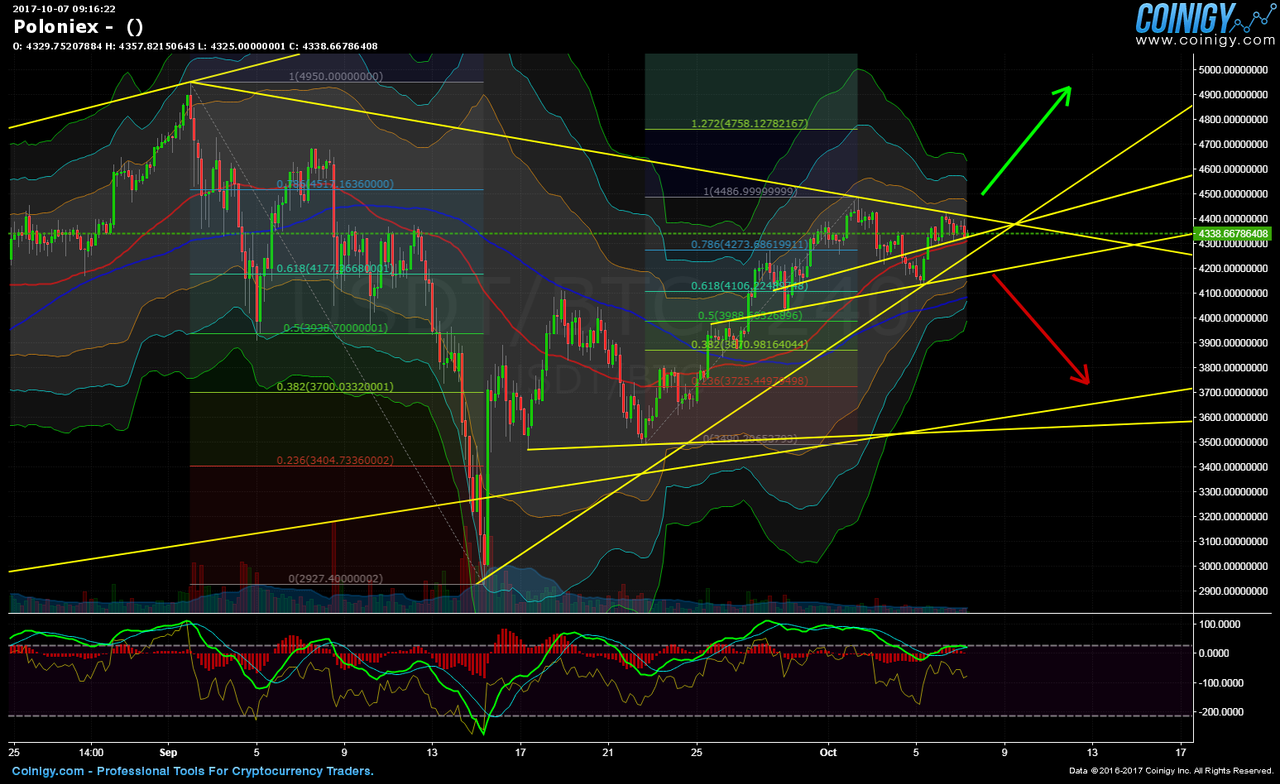The image size is (1280, 784).
Task: Click the Fibonacci label 0.236(3404.73360002)
Action: [x=335, y=461]
